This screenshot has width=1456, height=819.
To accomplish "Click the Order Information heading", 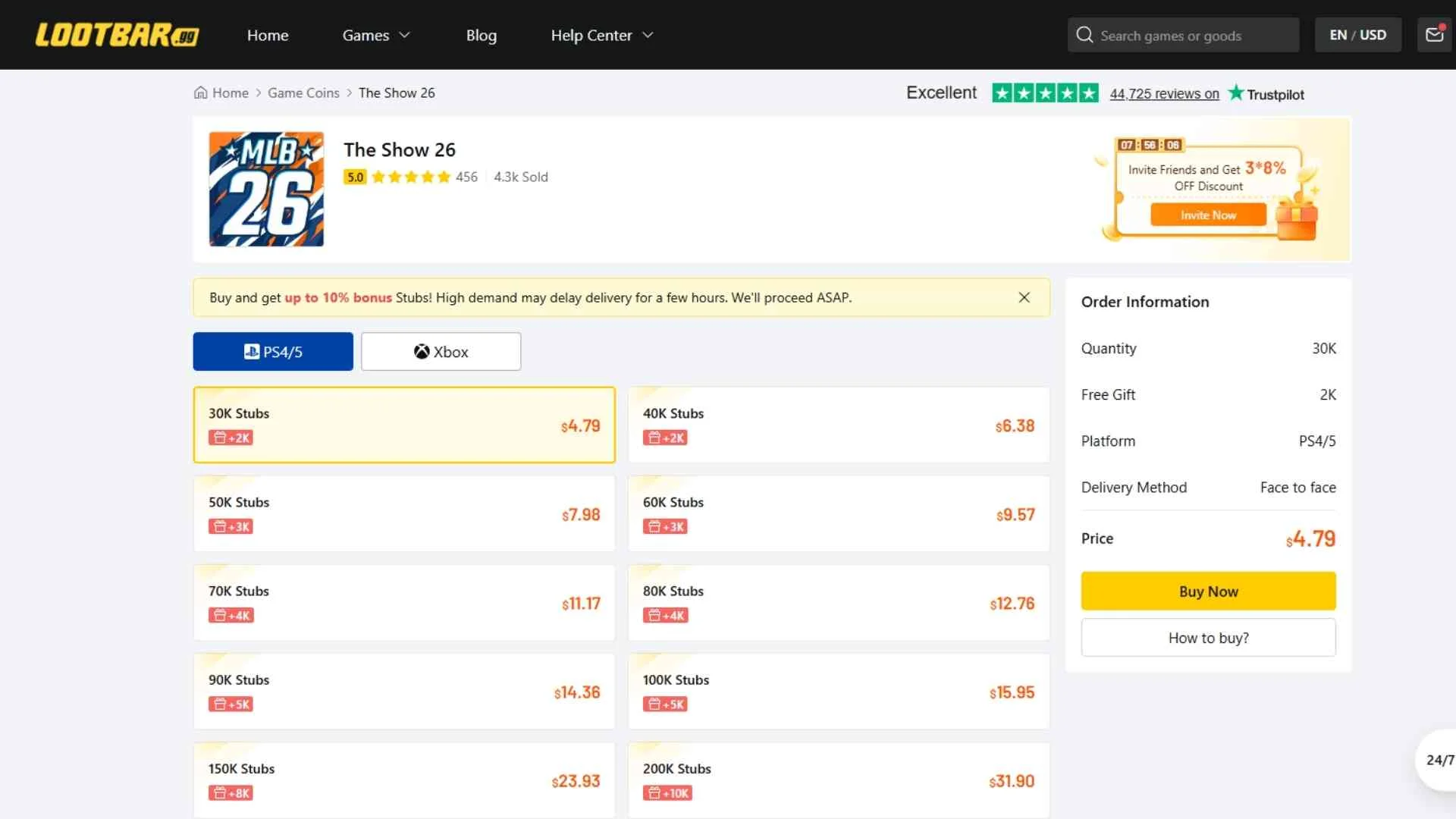I will point(1145,302).
